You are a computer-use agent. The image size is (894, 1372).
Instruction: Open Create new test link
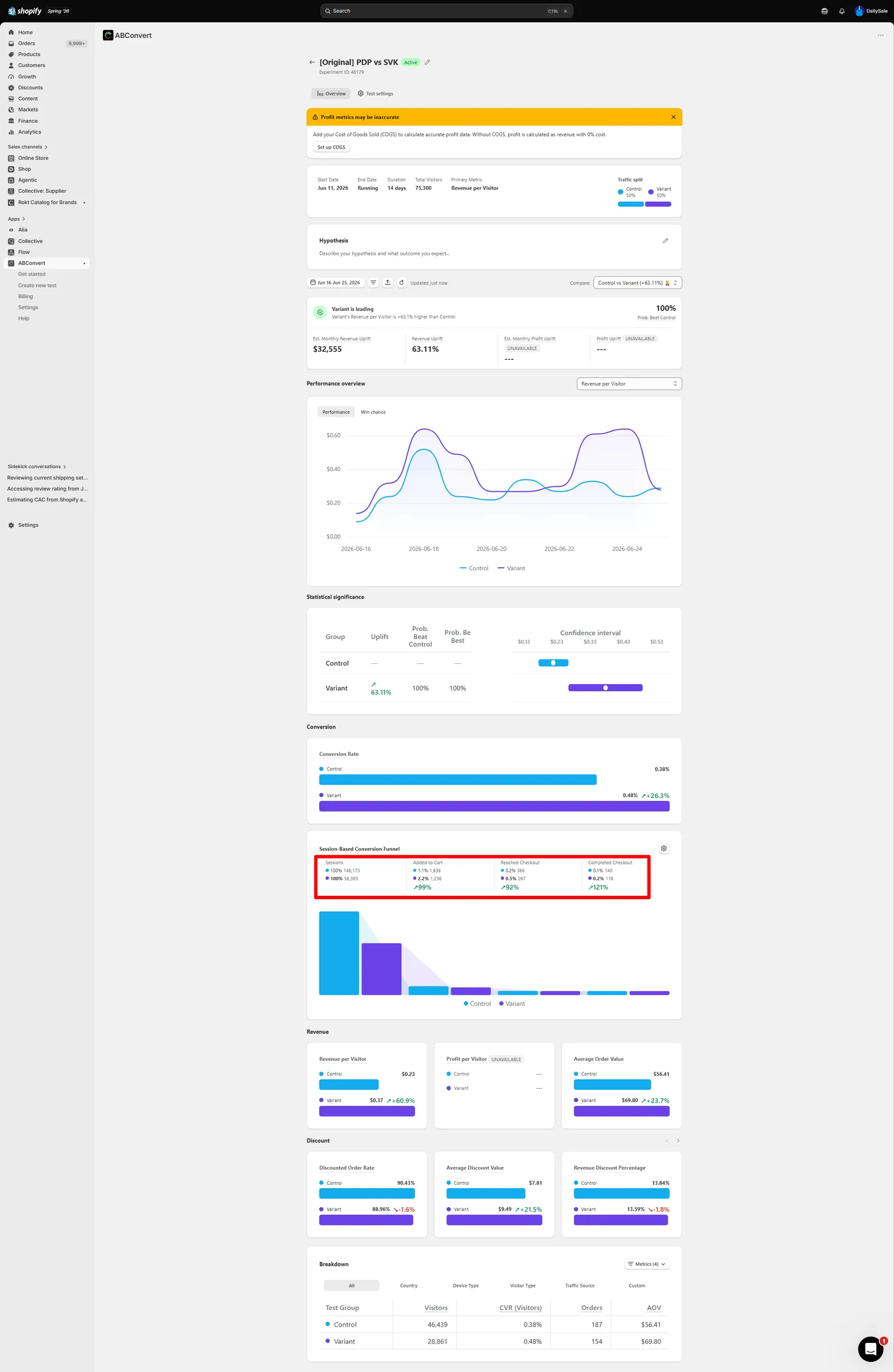(37, 286)
